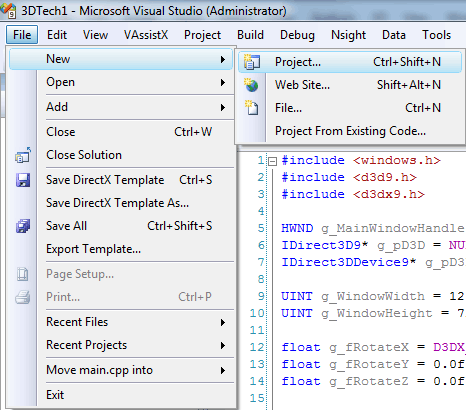The height and width of the screenshot is (410, 466).
Task: Open the Edit menu
Action: pos(57,35)
